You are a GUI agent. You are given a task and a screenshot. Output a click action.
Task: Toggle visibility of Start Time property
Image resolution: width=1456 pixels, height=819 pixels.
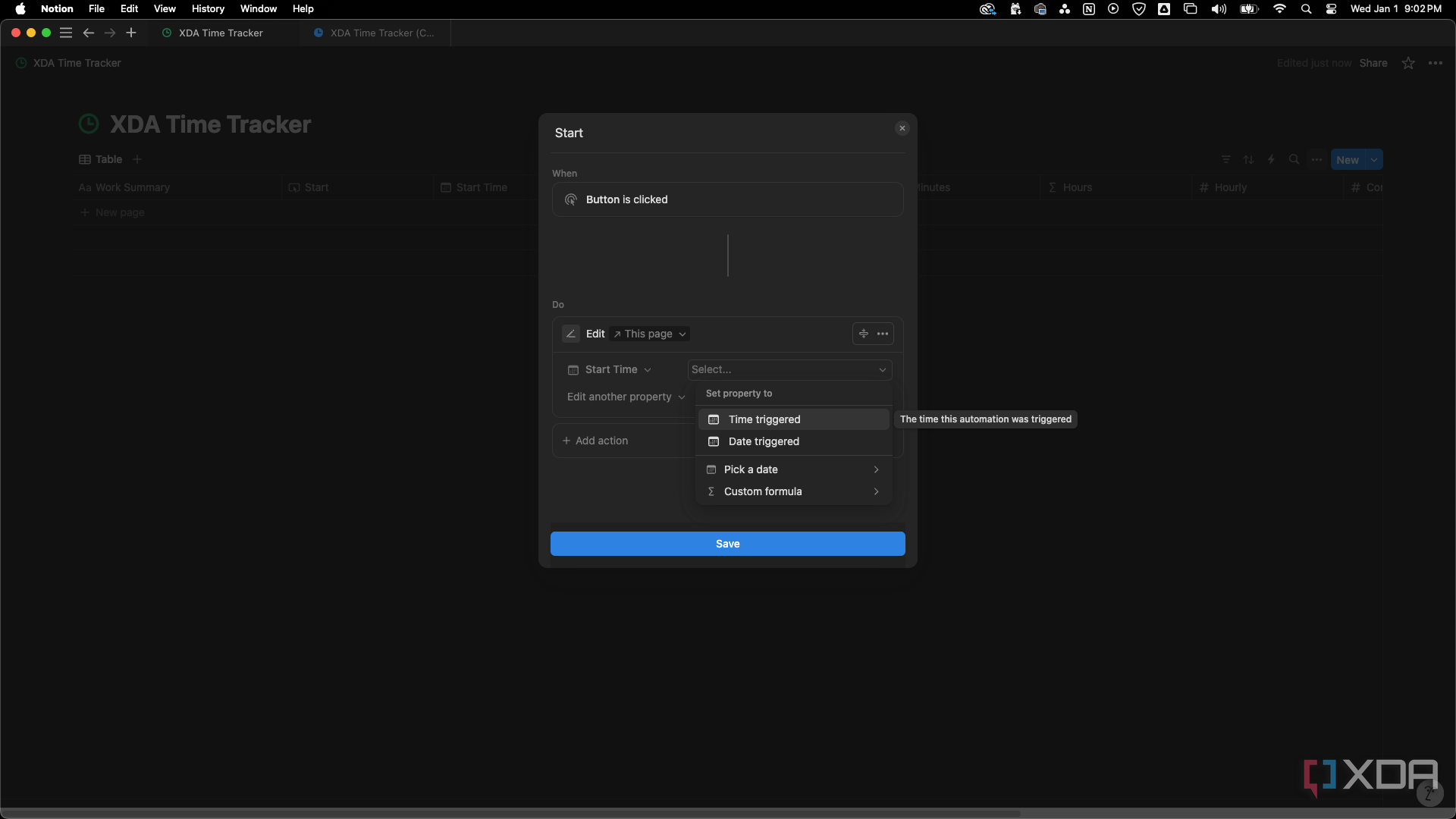click(x=481, y=187)
